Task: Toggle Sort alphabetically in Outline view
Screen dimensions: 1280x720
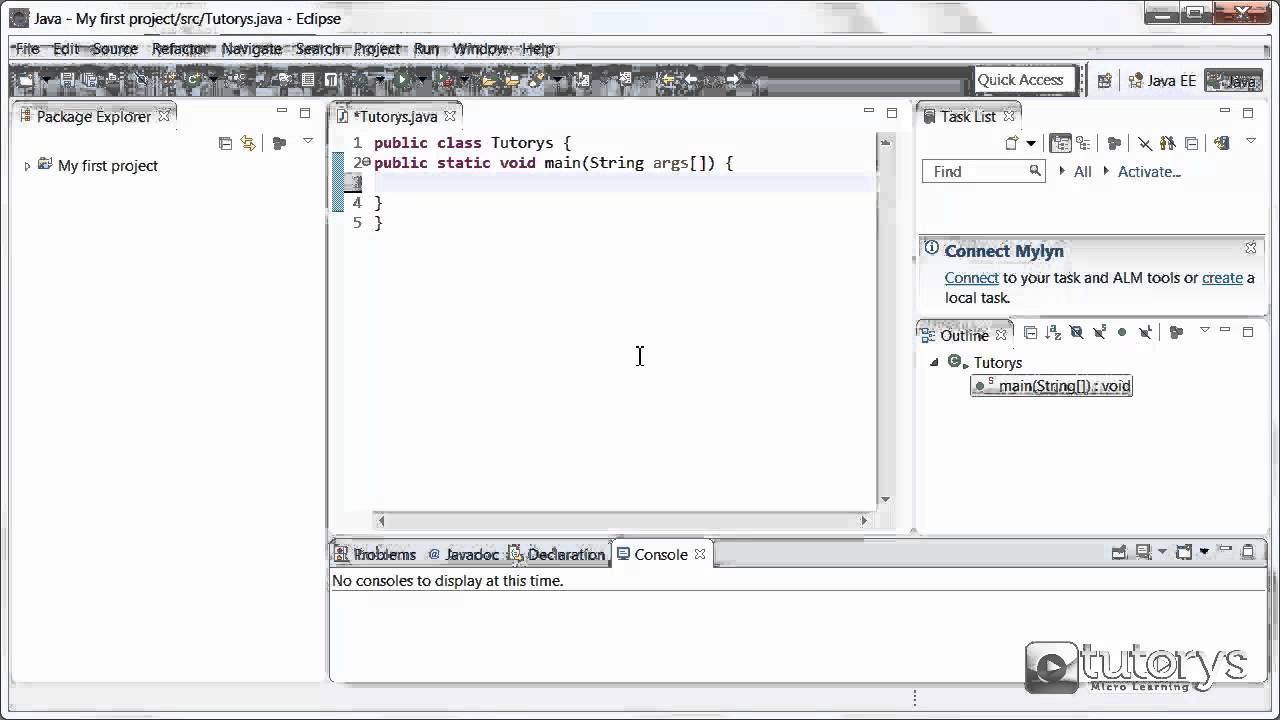Action: (1053, 332)
